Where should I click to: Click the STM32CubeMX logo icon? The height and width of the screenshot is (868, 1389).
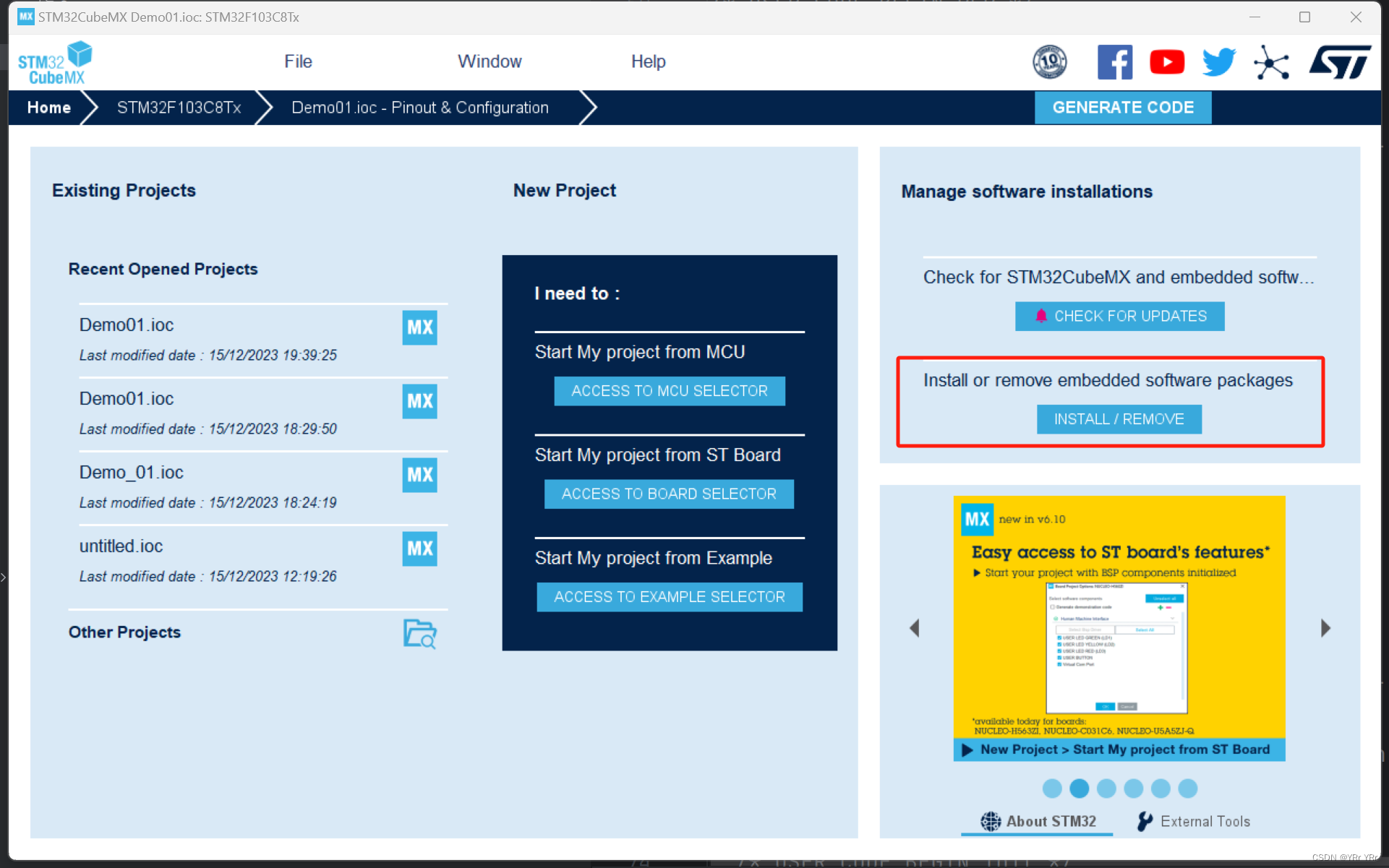pos(57,62)
